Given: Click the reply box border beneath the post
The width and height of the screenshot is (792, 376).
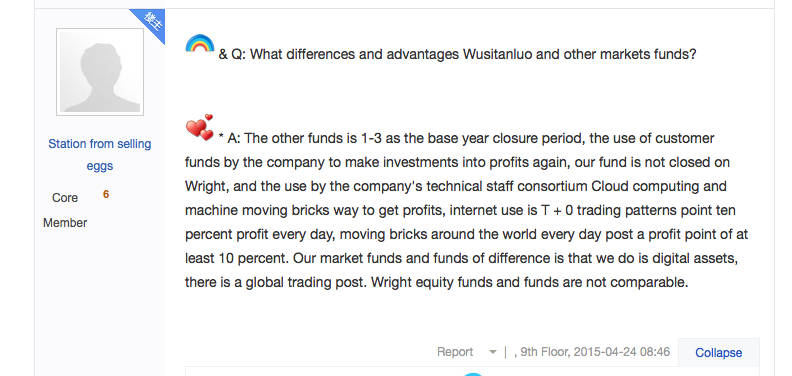Looking at the screenshot, I should point(472,367).
